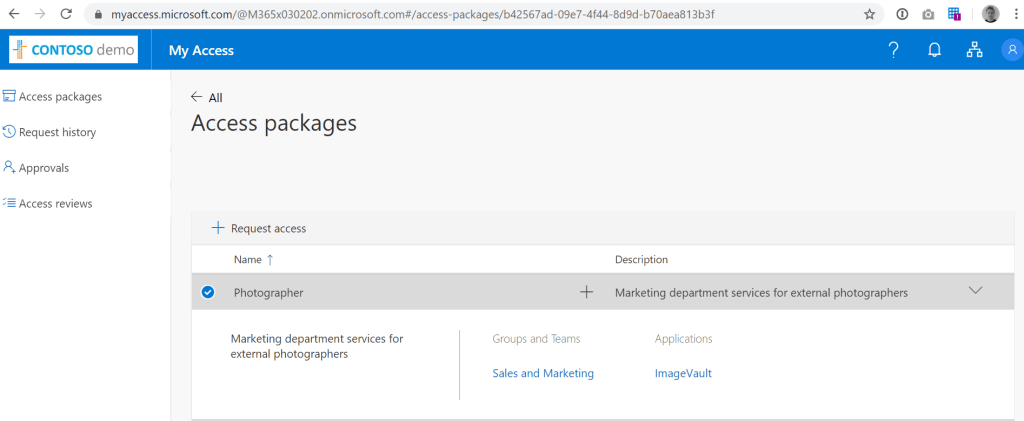Screen dimensions: 1024x421
Task: Go to Approvals in sidebar
Action: 43,168
